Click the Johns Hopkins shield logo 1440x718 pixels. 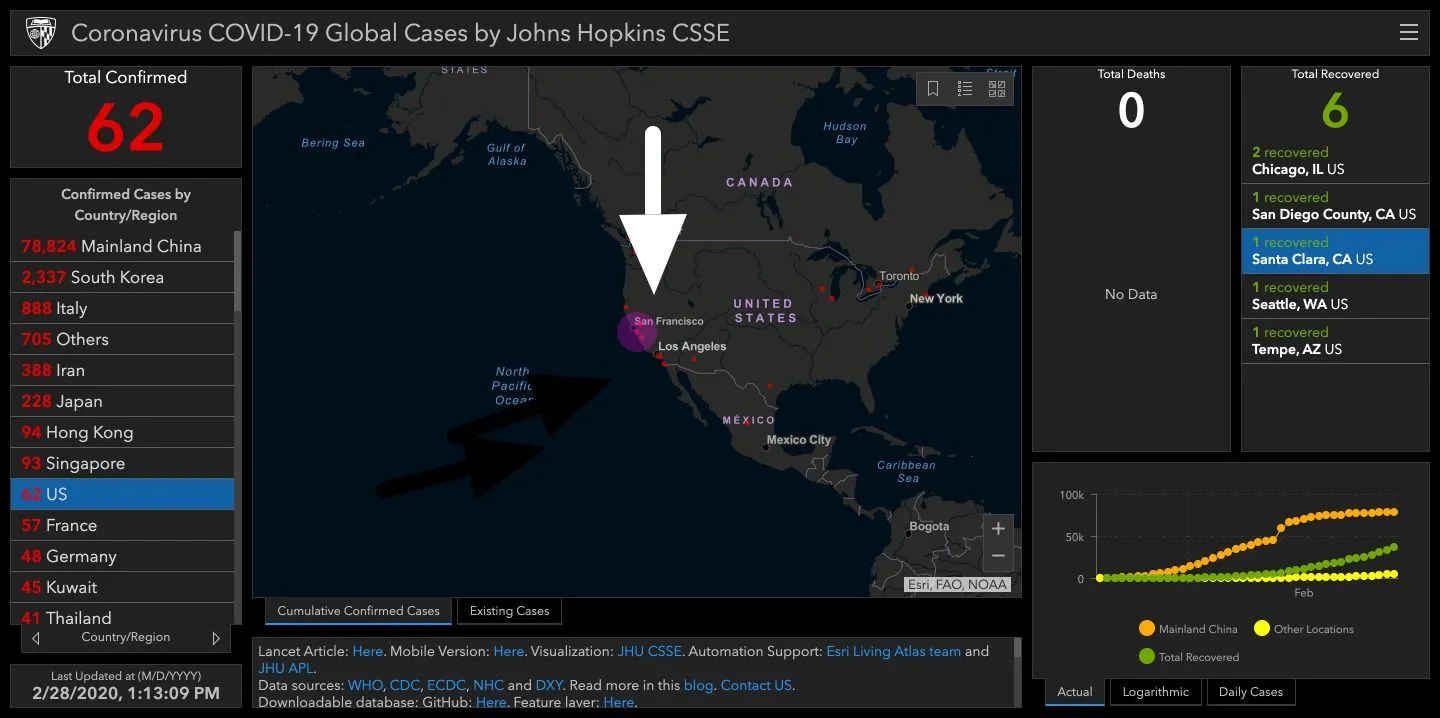(x=41, y=33)
